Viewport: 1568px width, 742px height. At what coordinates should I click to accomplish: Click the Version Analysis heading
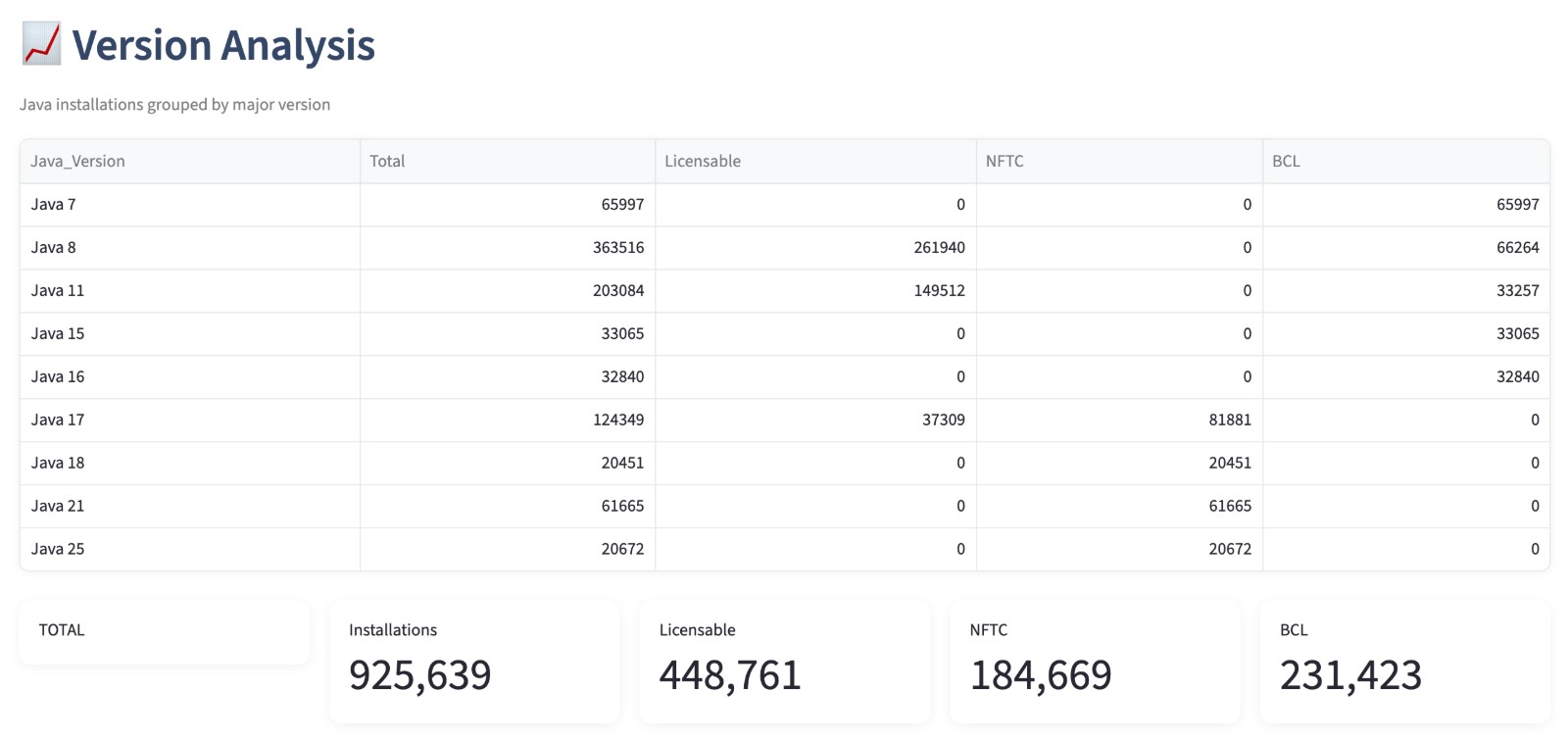pyautogui.click(x=223, y=45)
